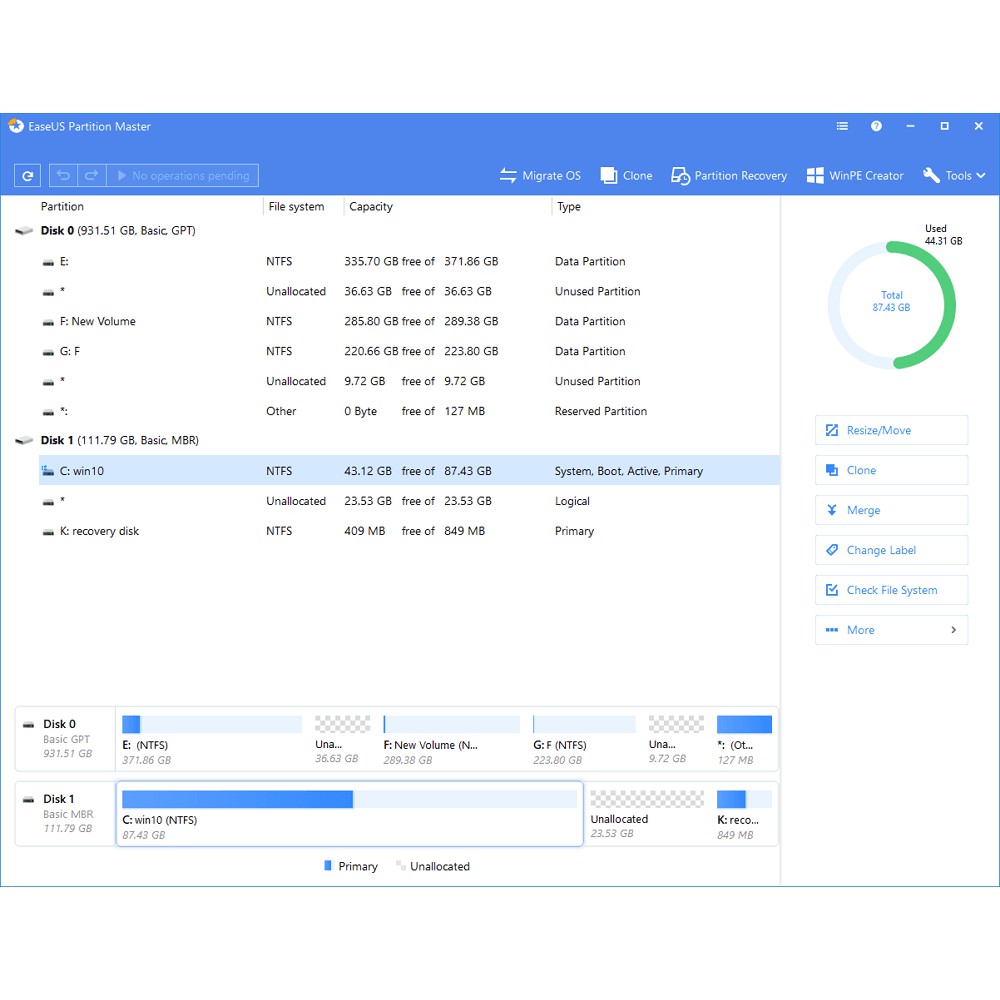Sort by the Capacity column header

pyautogui.click(x=371, y=207)
